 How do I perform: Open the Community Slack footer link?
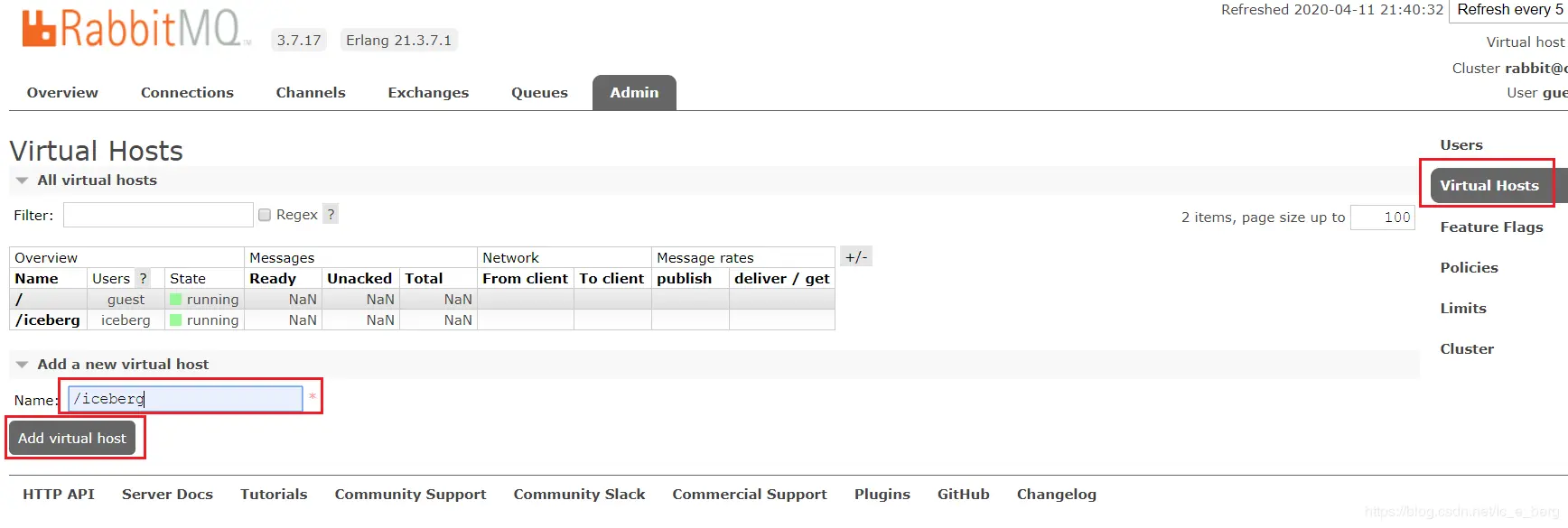pyautogui.click(x=579, y=495)
